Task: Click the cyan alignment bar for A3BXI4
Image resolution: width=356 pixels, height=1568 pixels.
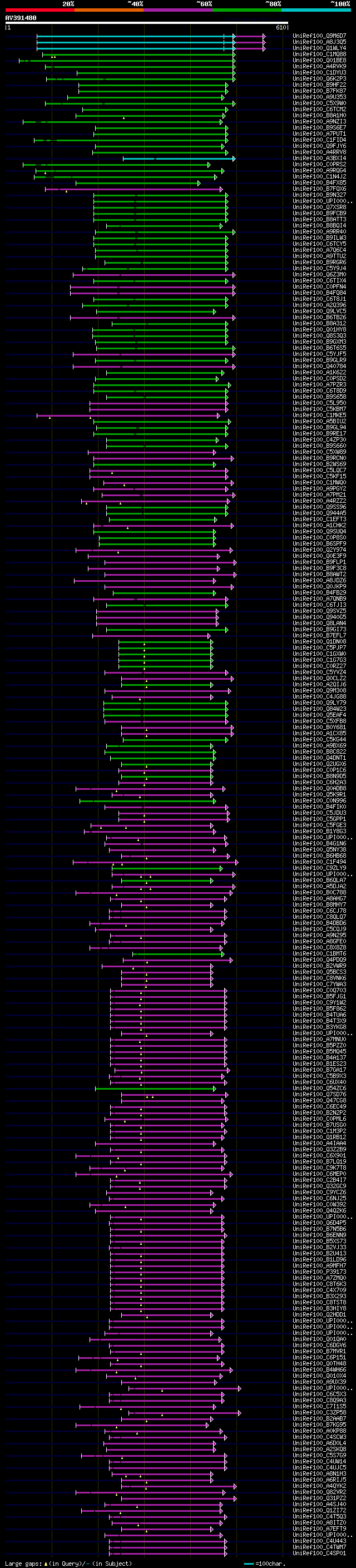Action: [x=179, y=159]
